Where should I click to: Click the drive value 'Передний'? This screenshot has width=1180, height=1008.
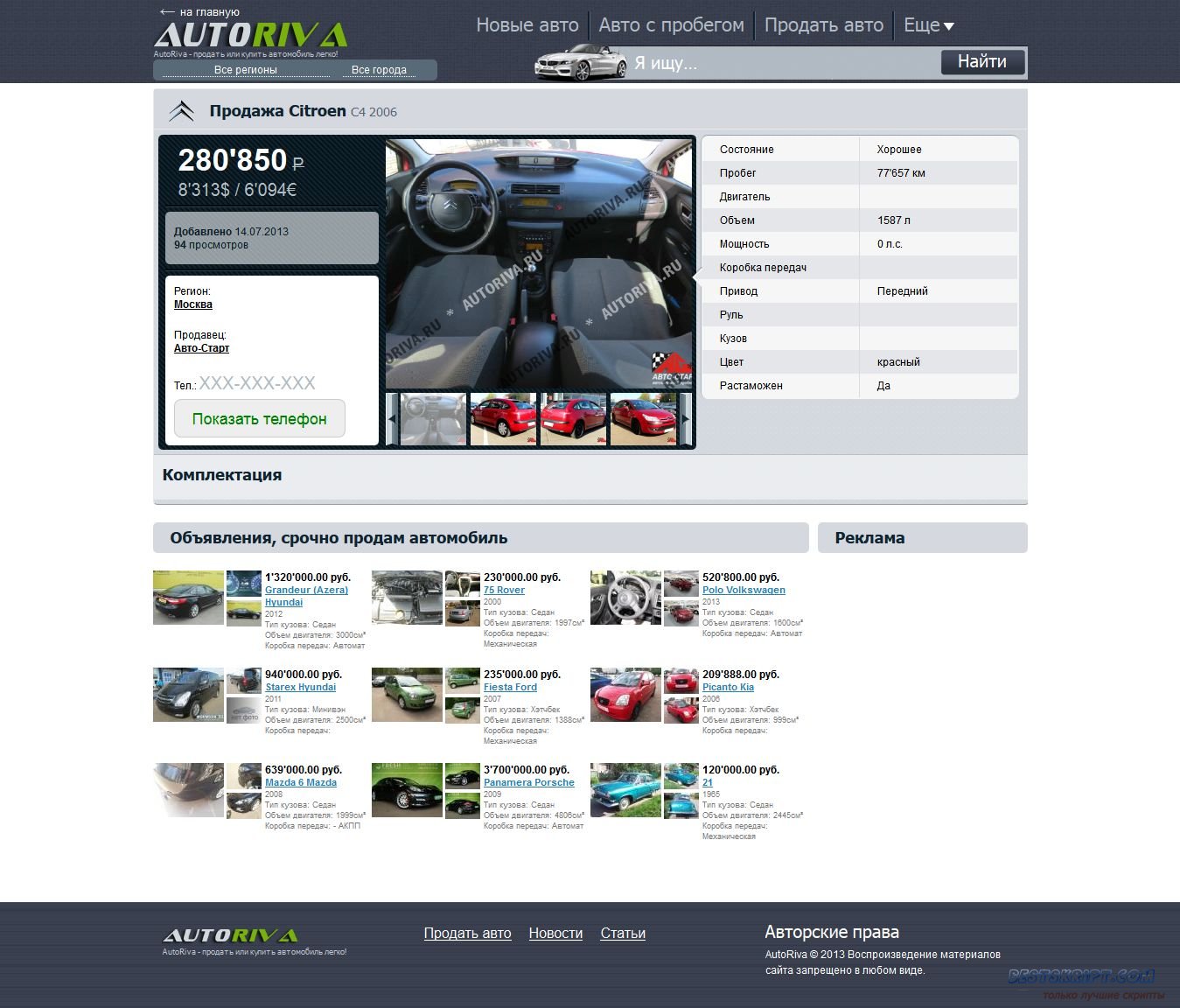pyautogui.click(x=903, y=291)
